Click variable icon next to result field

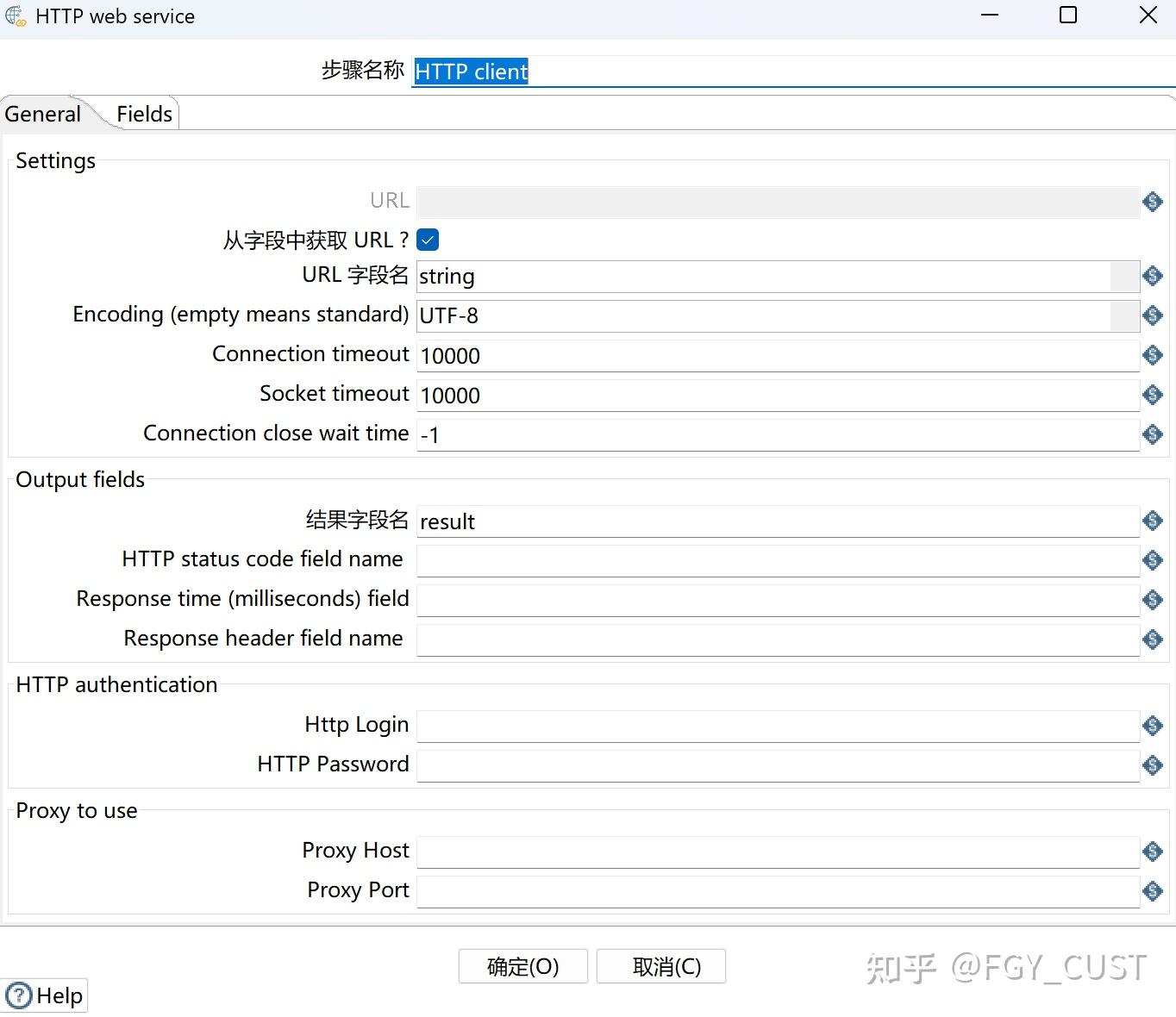pos(1152,521)
